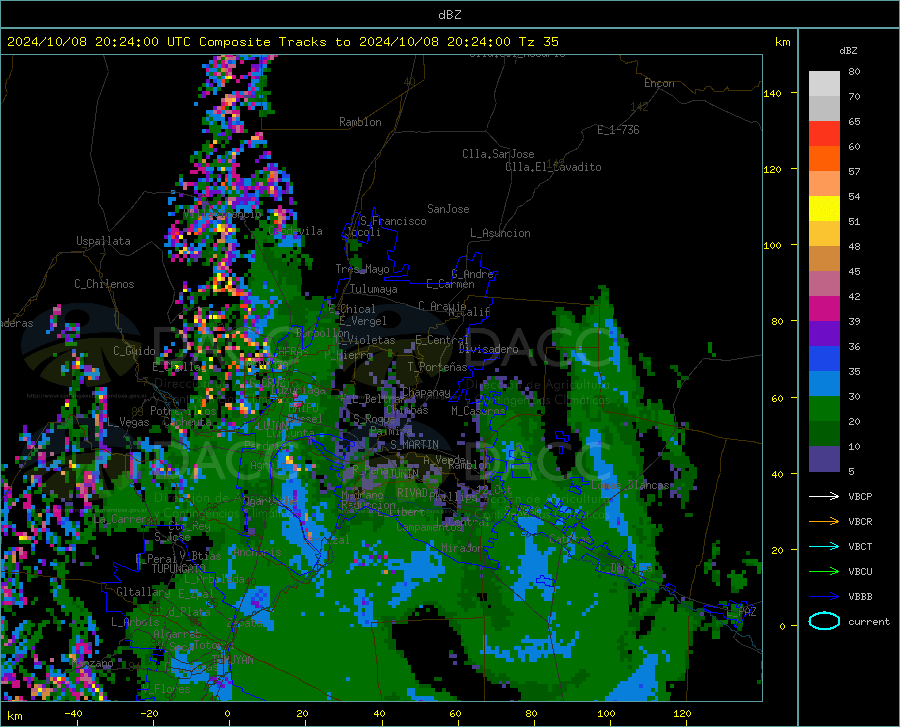Click the 39 dBZ purple color swatch
Screen dimensions: 900x727
coord(824,334)
